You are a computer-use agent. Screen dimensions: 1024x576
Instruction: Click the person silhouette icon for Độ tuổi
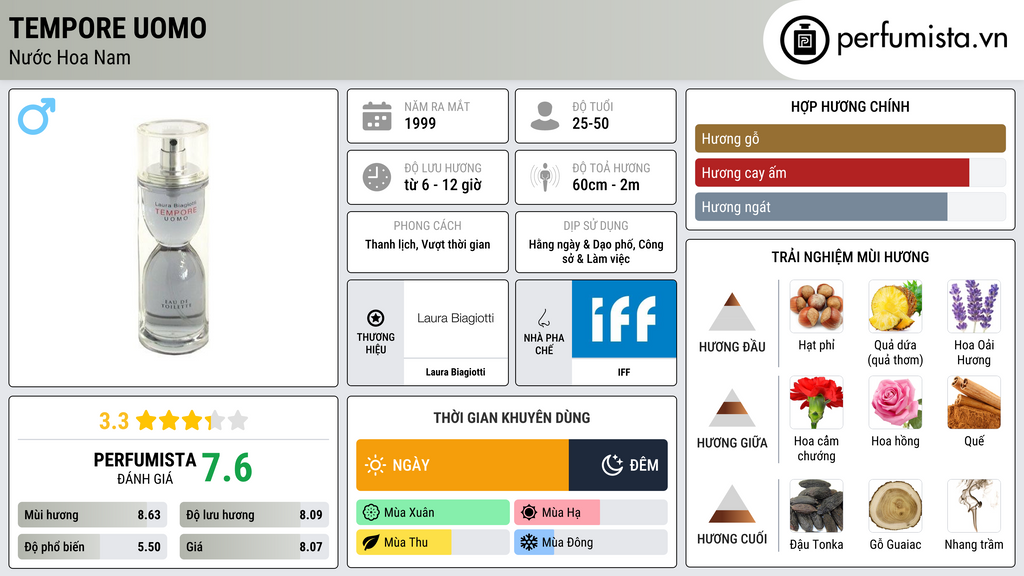(x=545, y=116)
